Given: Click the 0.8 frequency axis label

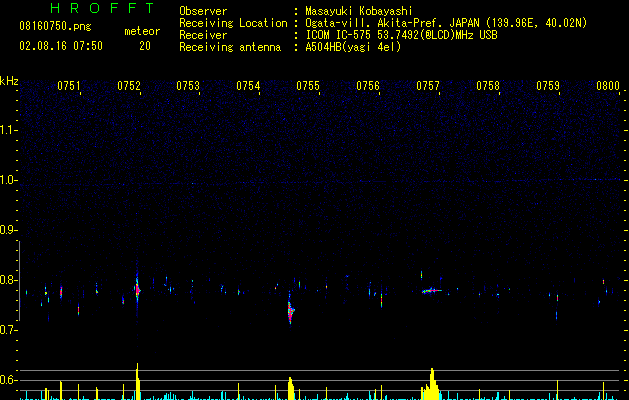Looking at the screenshot, I should (8, 280).
